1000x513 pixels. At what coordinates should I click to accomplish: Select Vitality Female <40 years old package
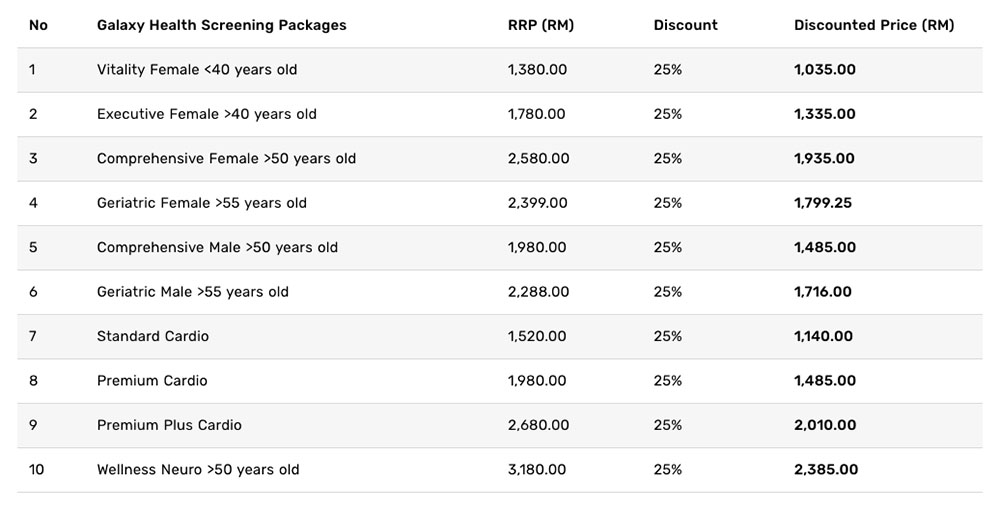point(196,70)
